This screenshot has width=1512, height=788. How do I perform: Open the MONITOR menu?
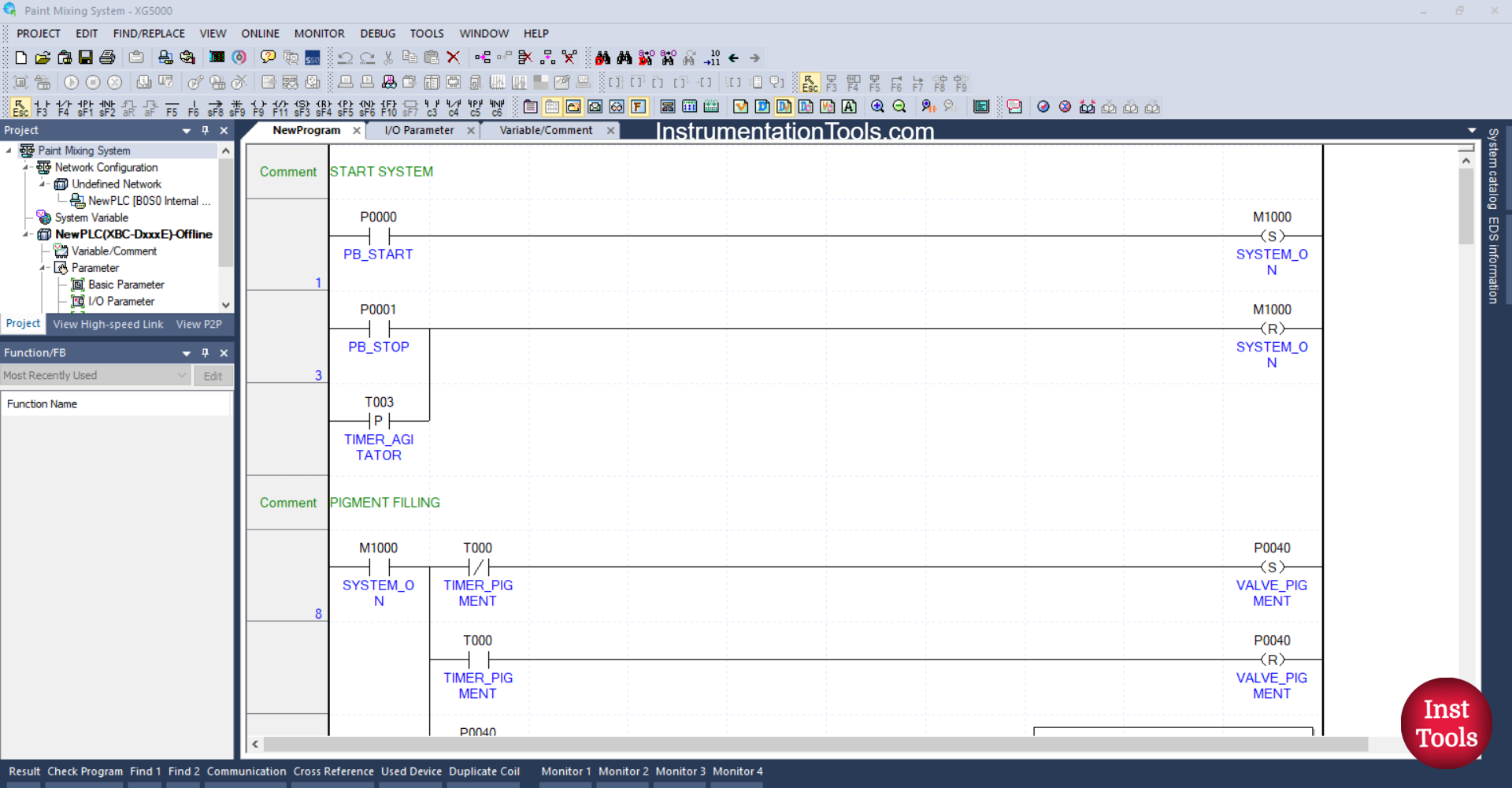pyautogui.click(x=319, y=33)
